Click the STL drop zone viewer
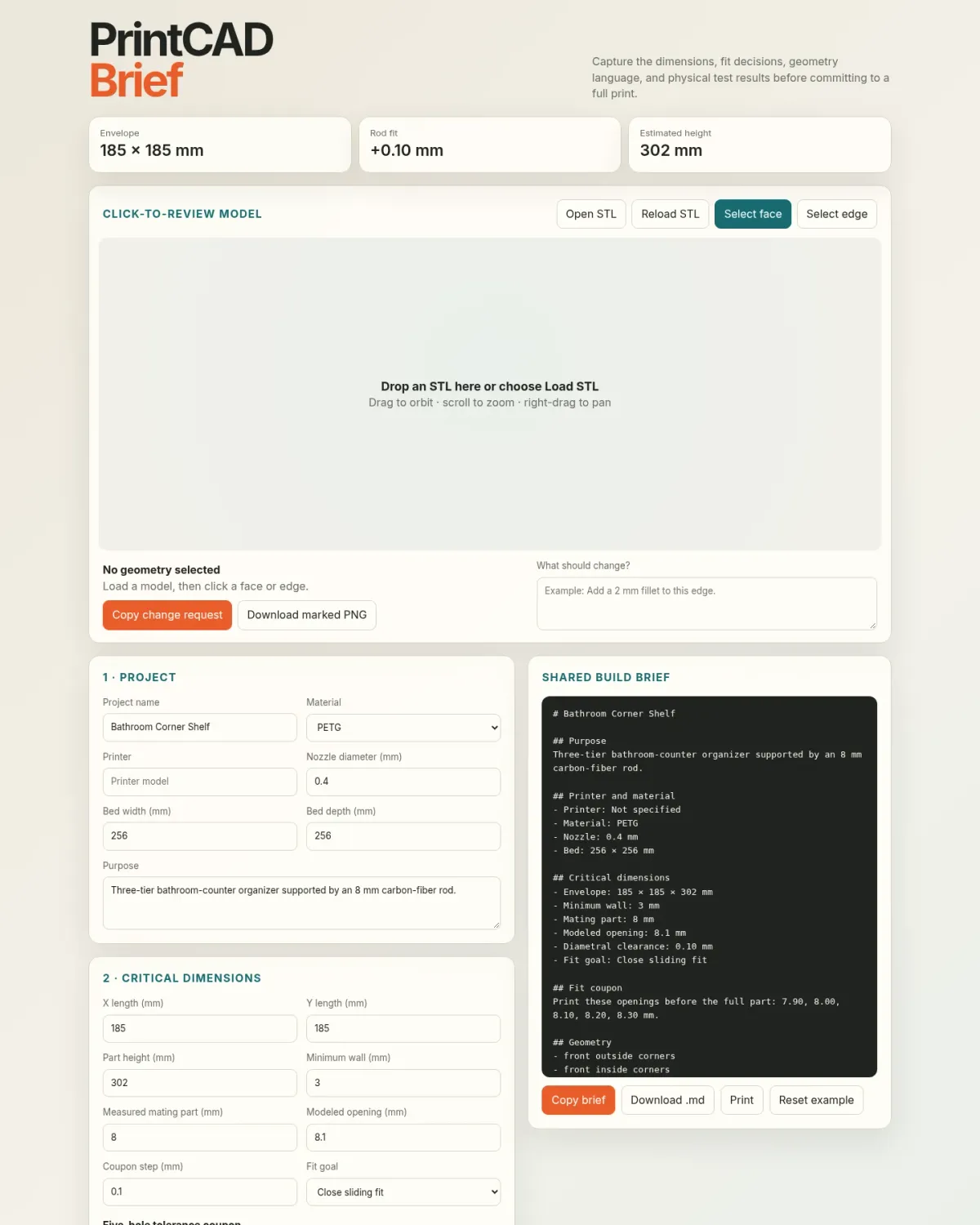Viewport: 980px width, 1225px height. [x=490, y=394]
